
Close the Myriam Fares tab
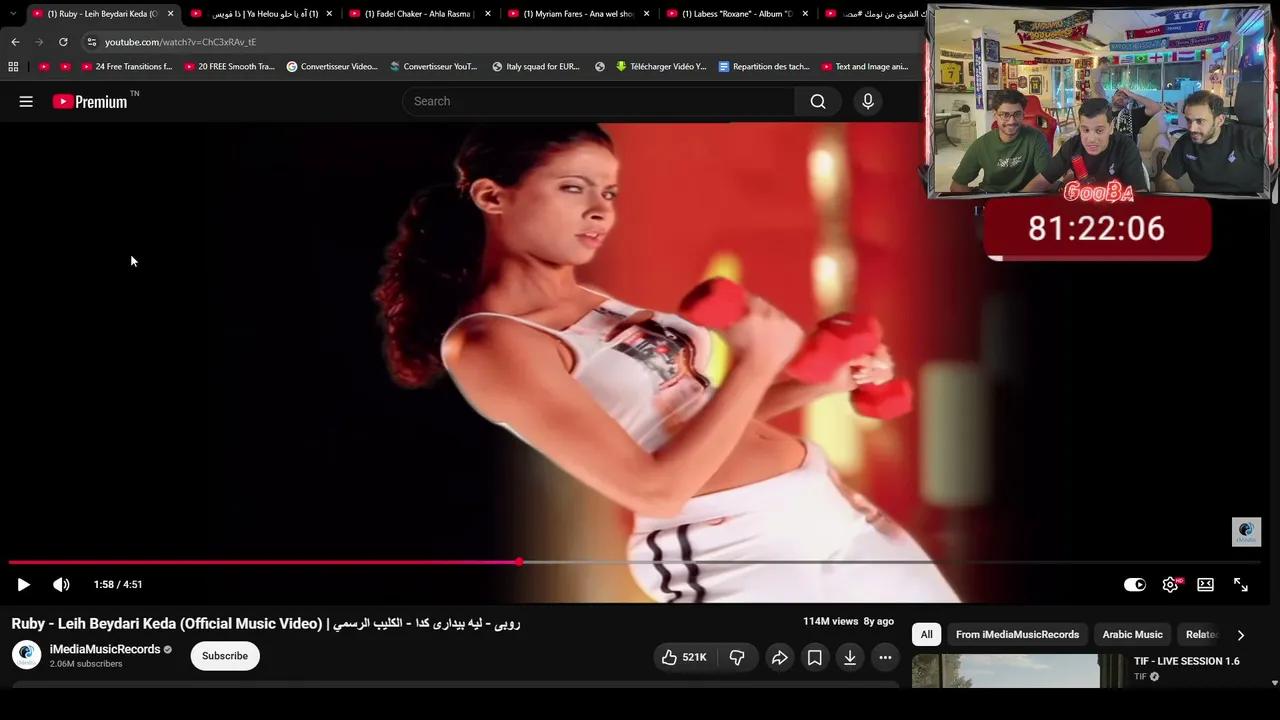coord(647,14)
